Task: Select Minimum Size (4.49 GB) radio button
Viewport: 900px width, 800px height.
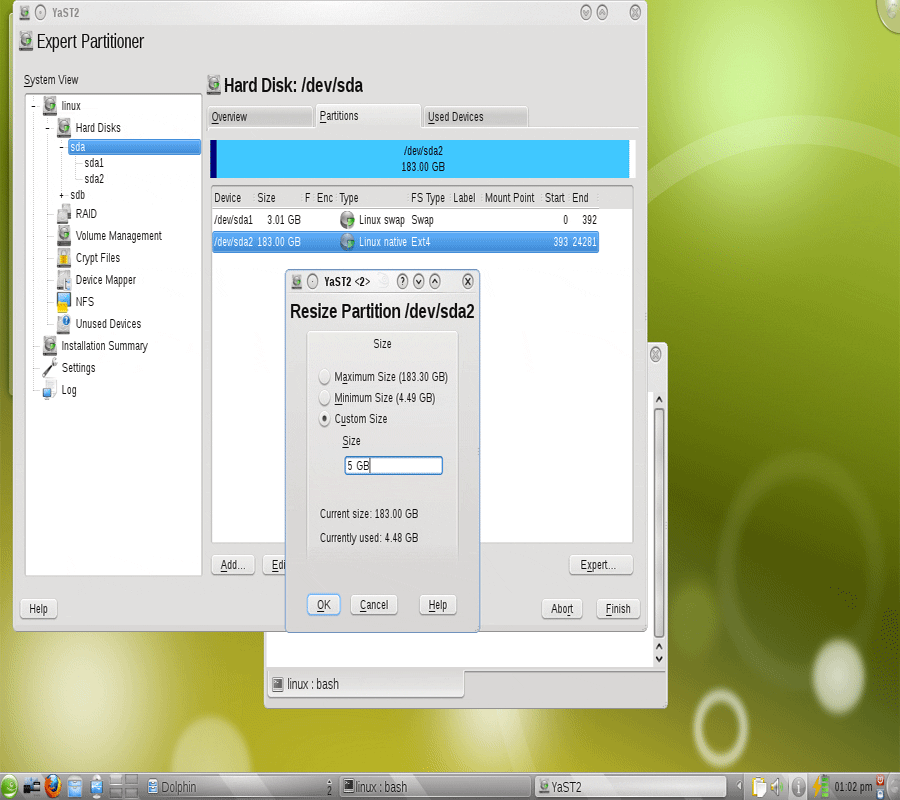Action: [324, 398]
